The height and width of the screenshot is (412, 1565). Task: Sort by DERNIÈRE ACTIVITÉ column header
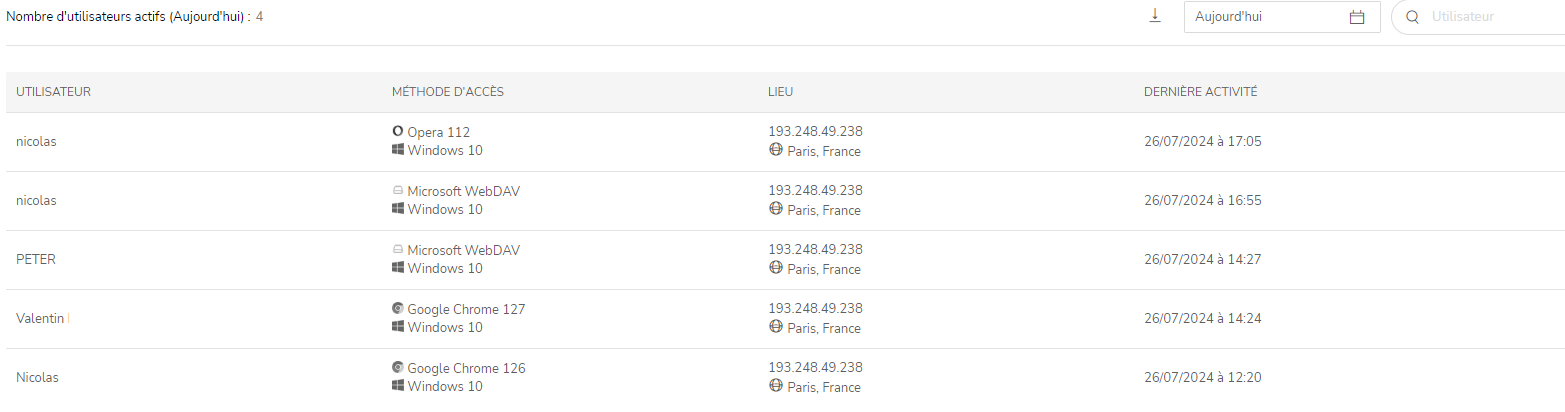pos(1200,92)
